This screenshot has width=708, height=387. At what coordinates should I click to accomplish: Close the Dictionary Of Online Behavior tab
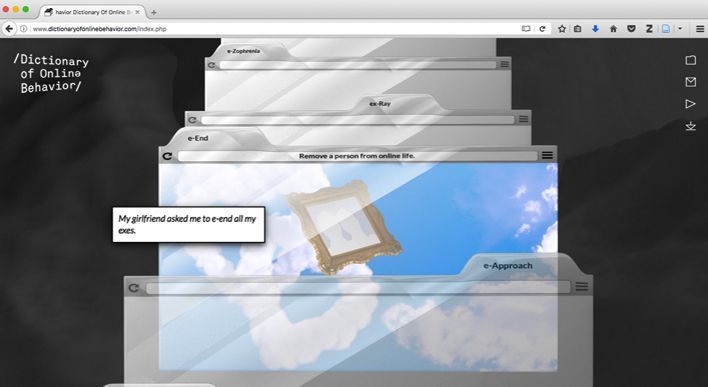tap(137, 12)
